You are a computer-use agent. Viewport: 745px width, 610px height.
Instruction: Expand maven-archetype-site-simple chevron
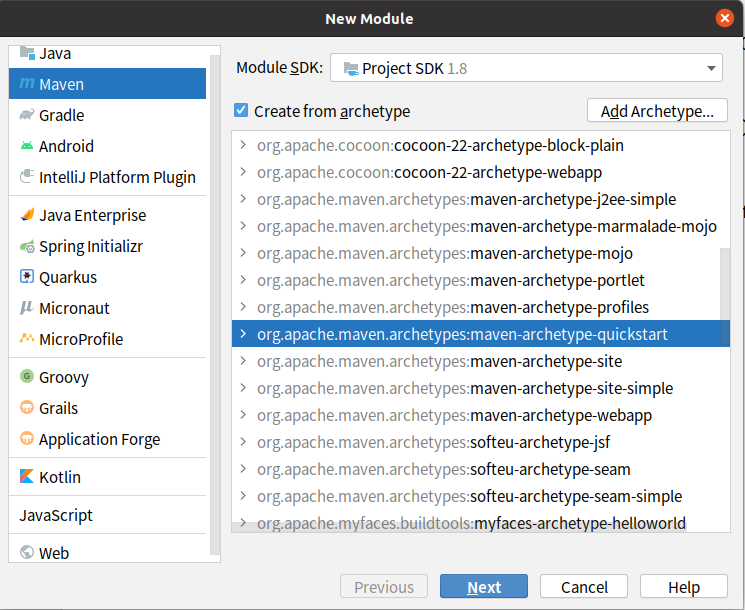(243, 388)
